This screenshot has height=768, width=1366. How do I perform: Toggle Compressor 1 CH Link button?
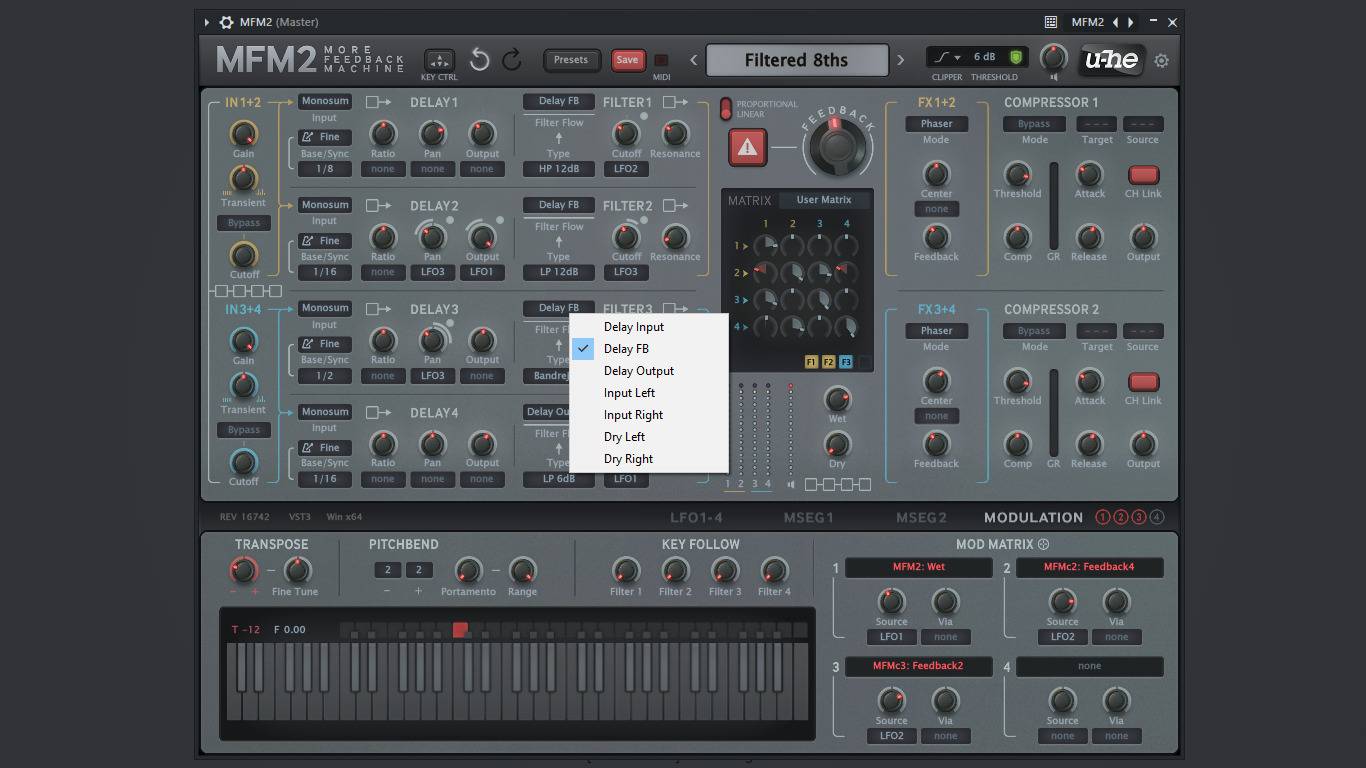click(1143, 175)
